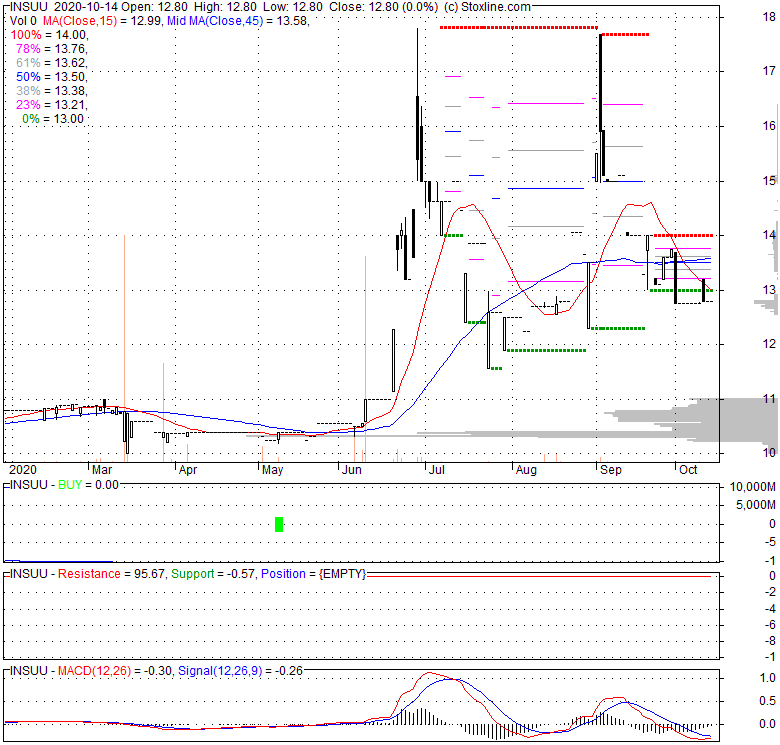The height and width of the screenshot is (745, 780).
Task: Click the 5,000M scale label in BUY panel
Action: click(756, 505)
